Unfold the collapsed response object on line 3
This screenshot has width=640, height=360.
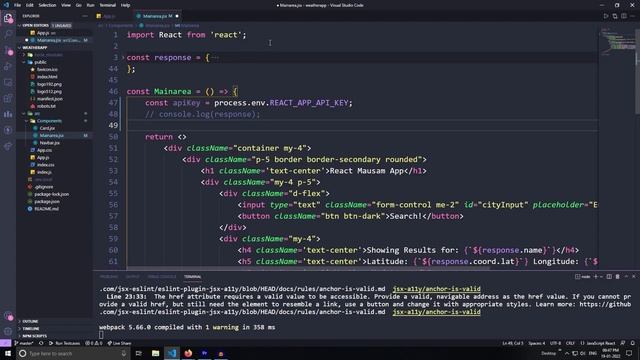(123, 58)
